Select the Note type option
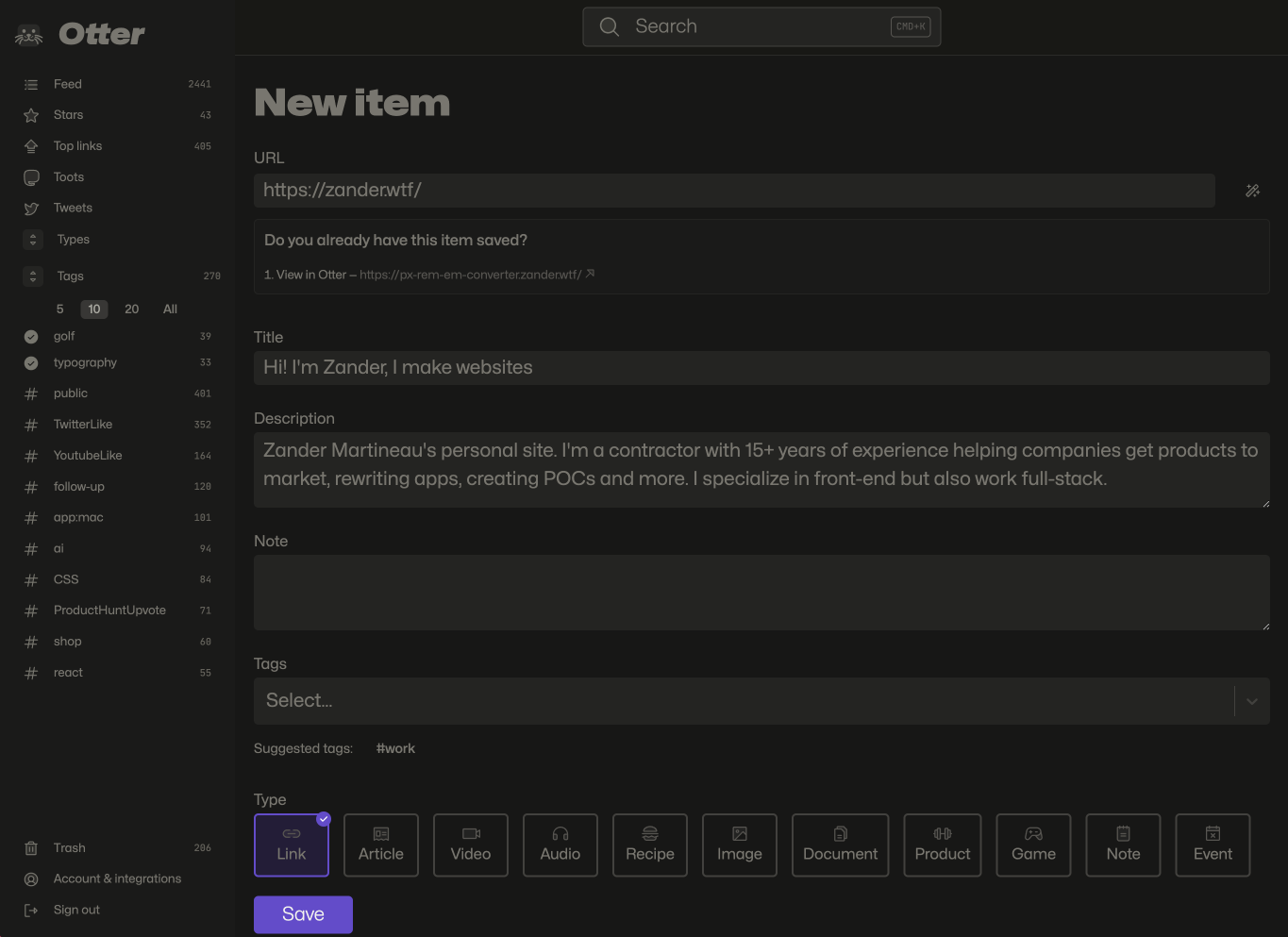This screenshot has height=937, width=1288. pos(1124,845)
